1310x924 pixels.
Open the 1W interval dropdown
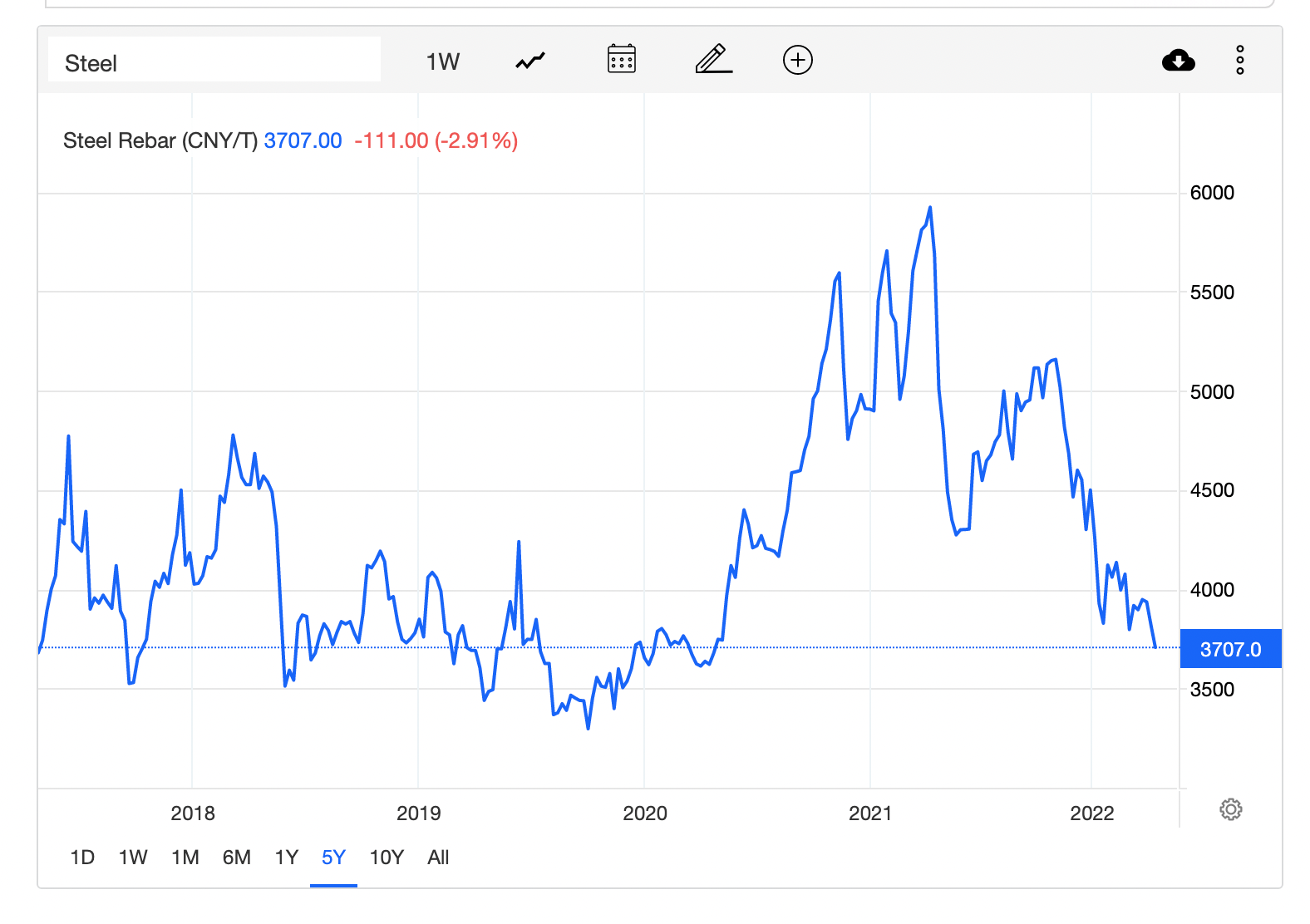tap(442, 61)
